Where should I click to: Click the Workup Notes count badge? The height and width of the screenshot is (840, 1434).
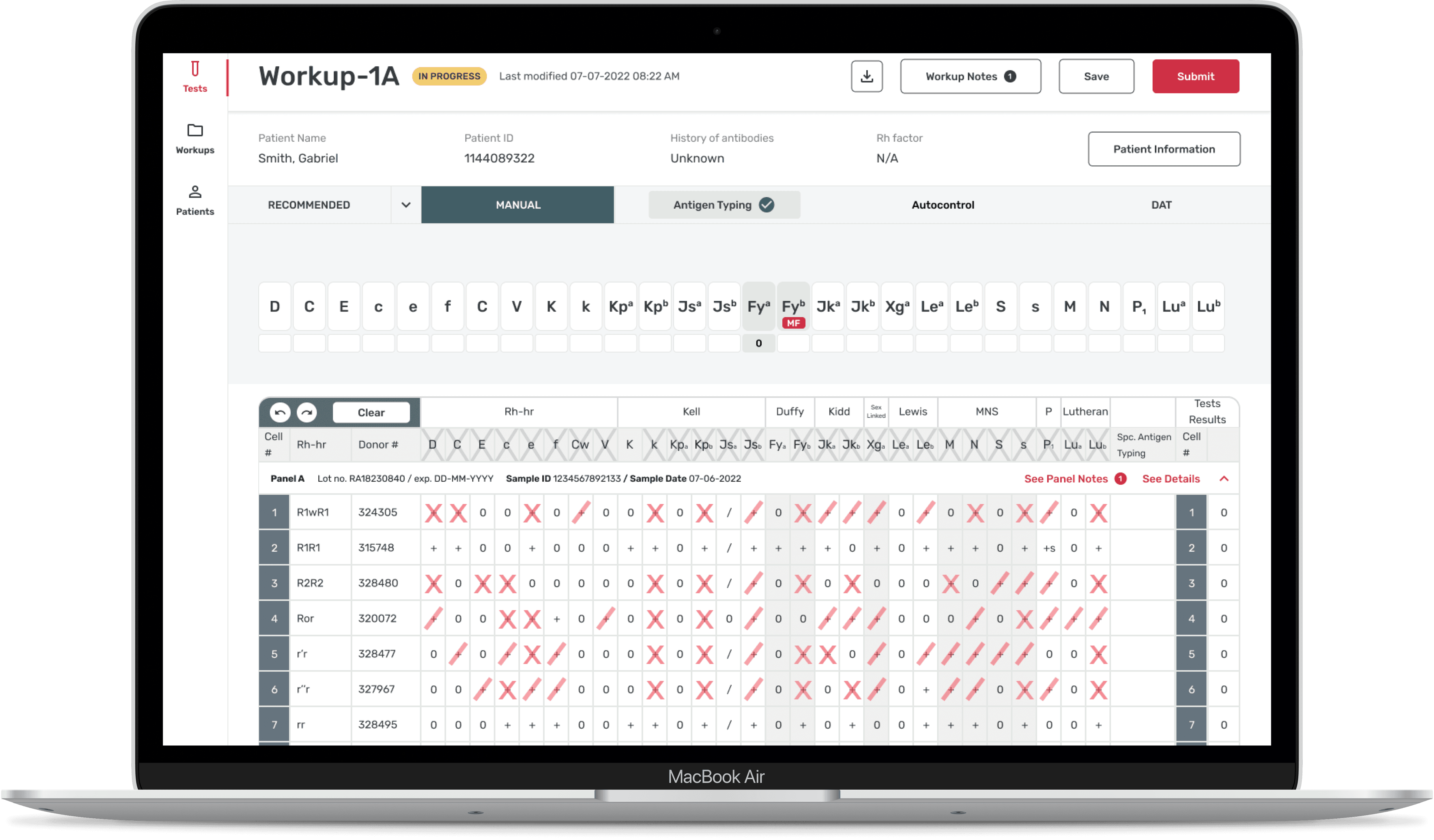[x=1010, y=76]
